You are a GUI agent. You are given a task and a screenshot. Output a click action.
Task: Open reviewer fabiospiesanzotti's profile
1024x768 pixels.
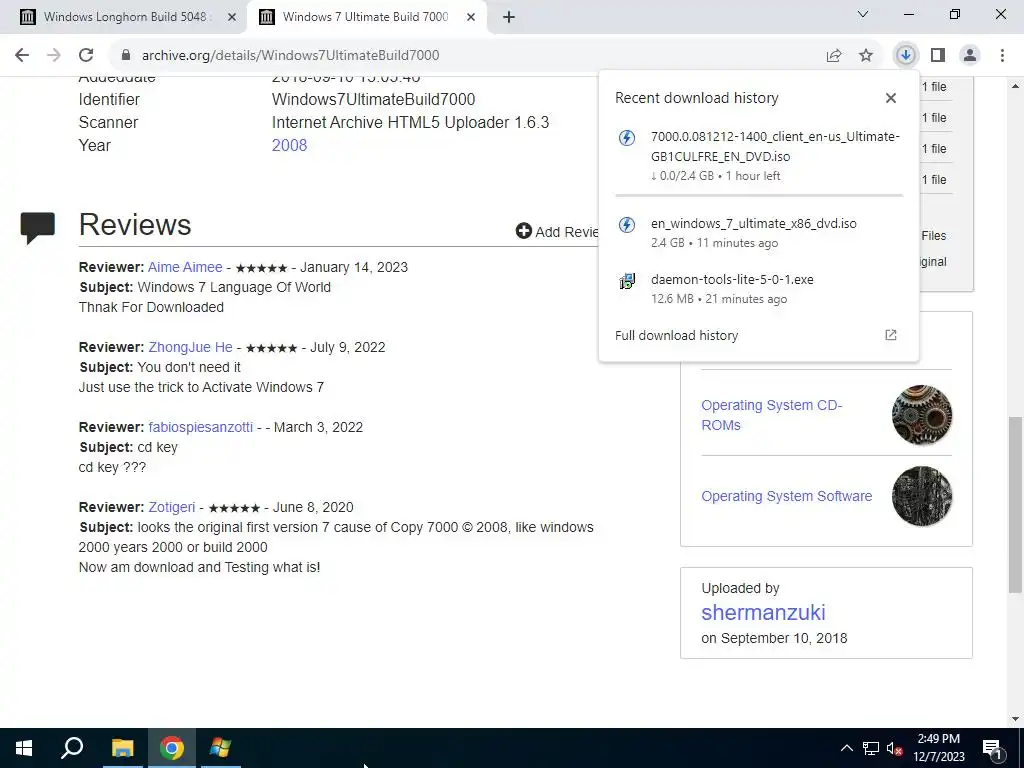point(200,427)
